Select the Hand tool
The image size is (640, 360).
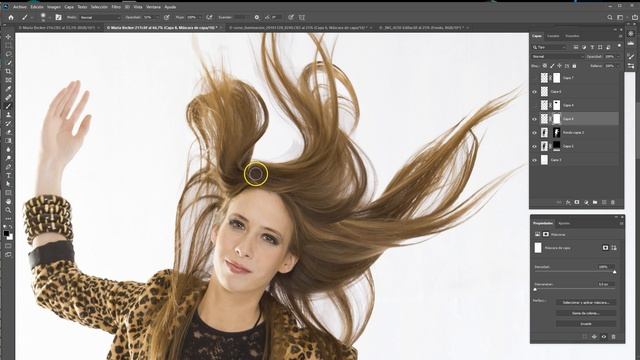click(8, 201)
